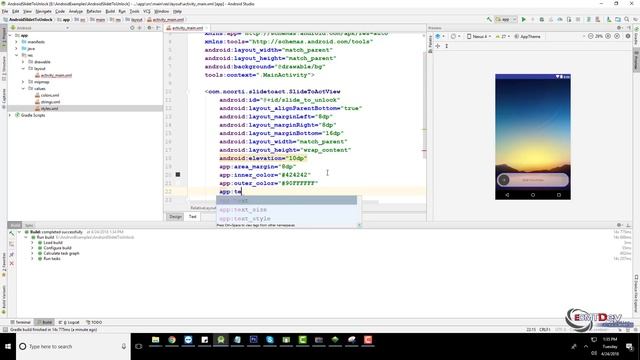Open the Build window settings gear icon
Screen dimensions: 640x360
click(x=620, y=225)
